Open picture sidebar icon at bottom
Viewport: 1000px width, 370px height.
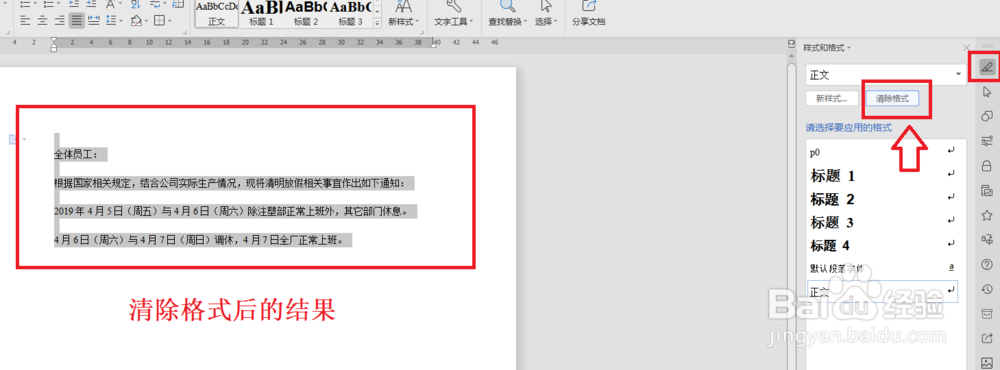987,362
